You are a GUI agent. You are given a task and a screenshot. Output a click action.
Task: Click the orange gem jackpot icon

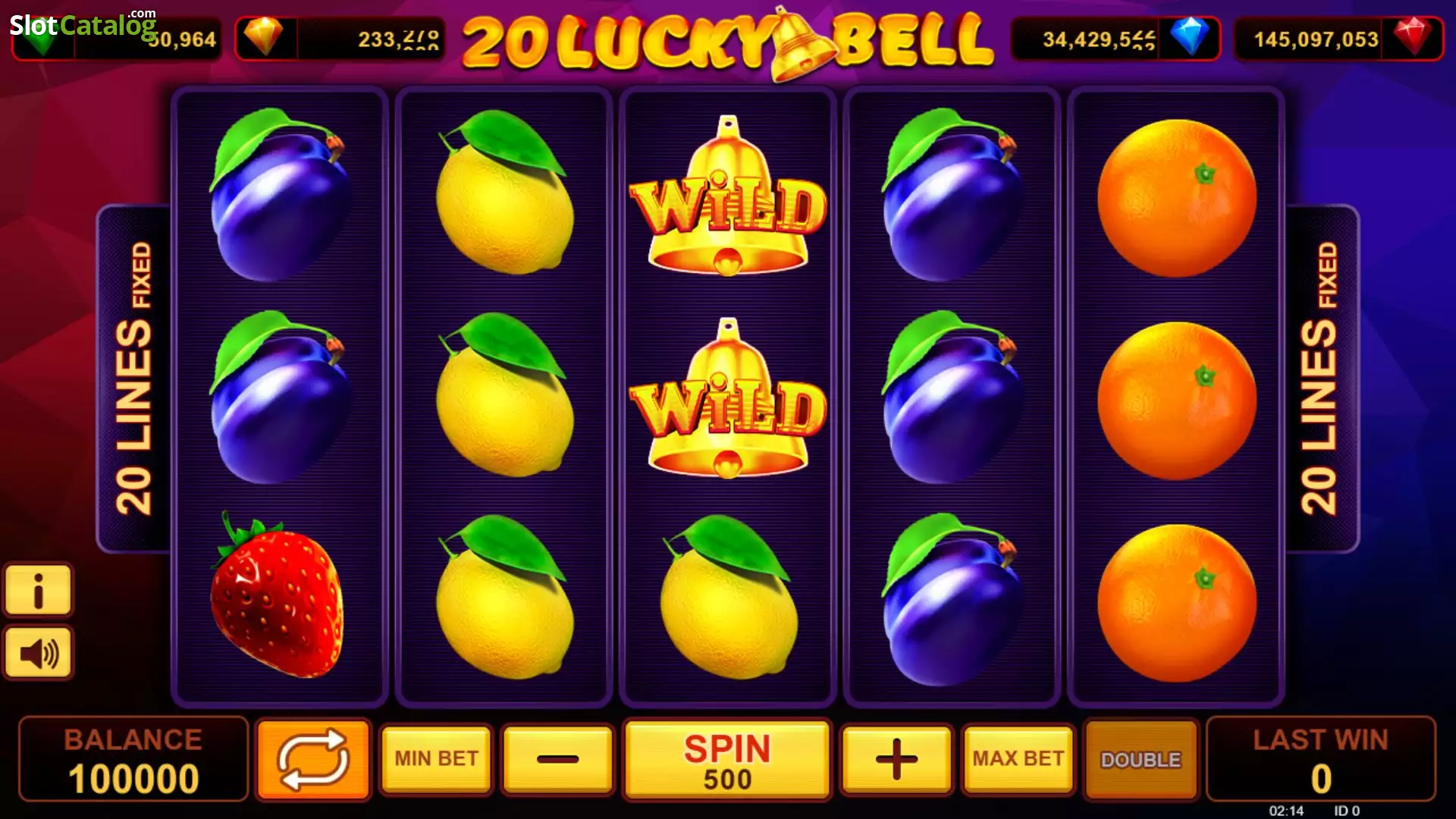pyautogui.click(x=265, y=37)
